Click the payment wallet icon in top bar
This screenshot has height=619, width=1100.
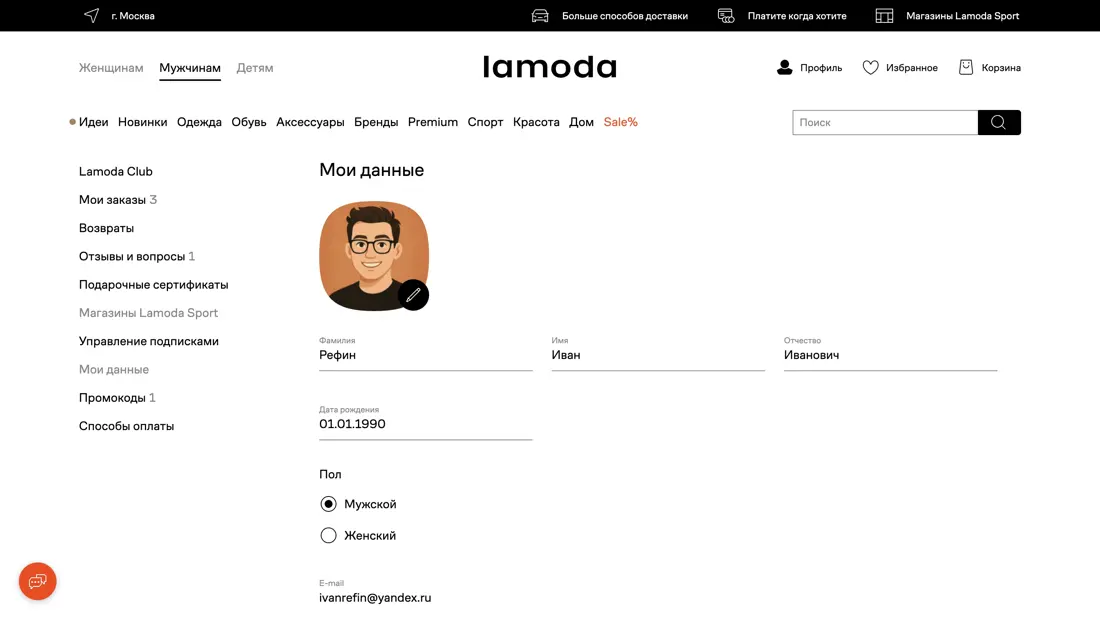click(x=726, y=16)
